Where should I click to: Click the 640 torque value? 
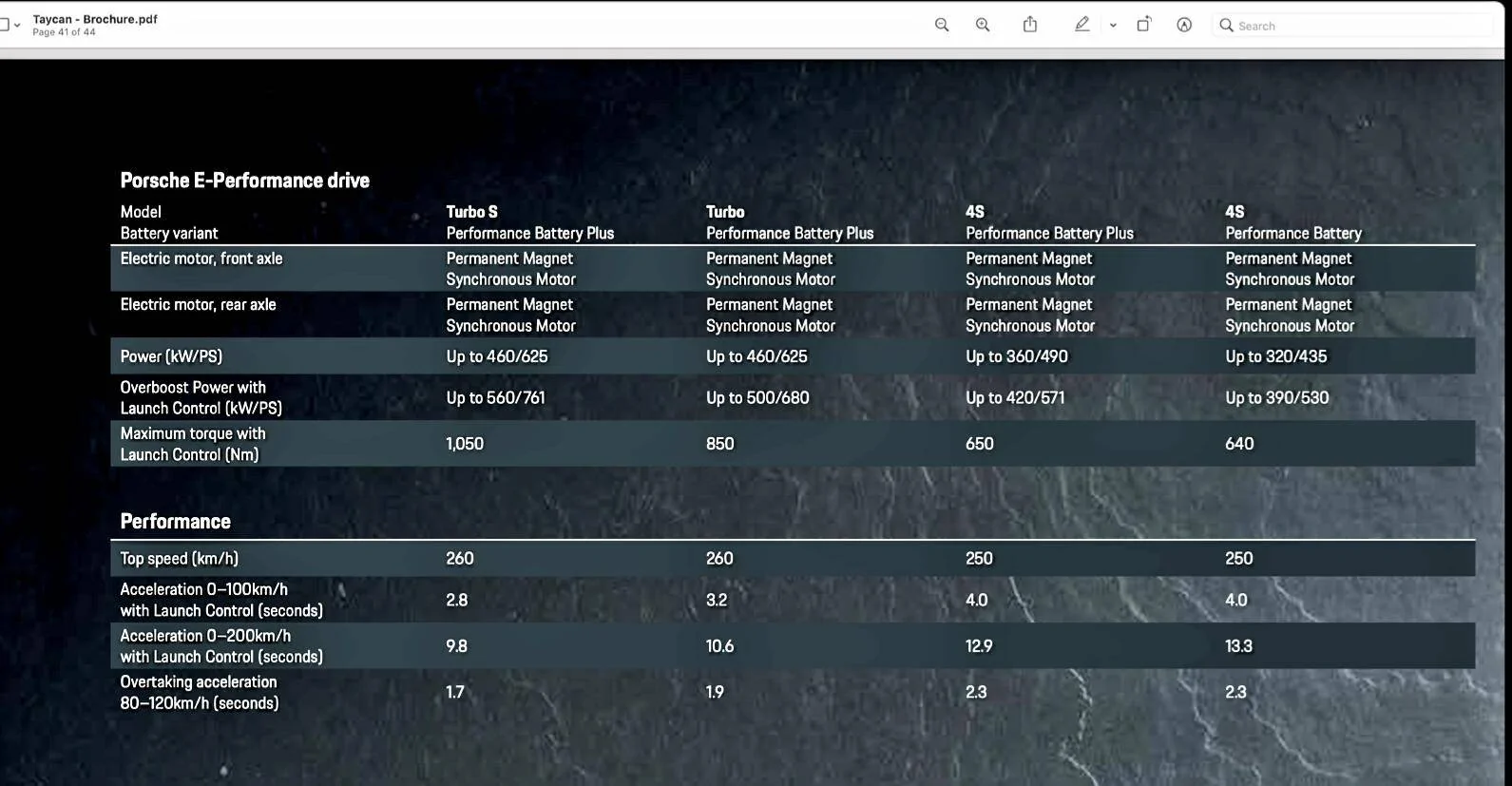point(1239,444)
